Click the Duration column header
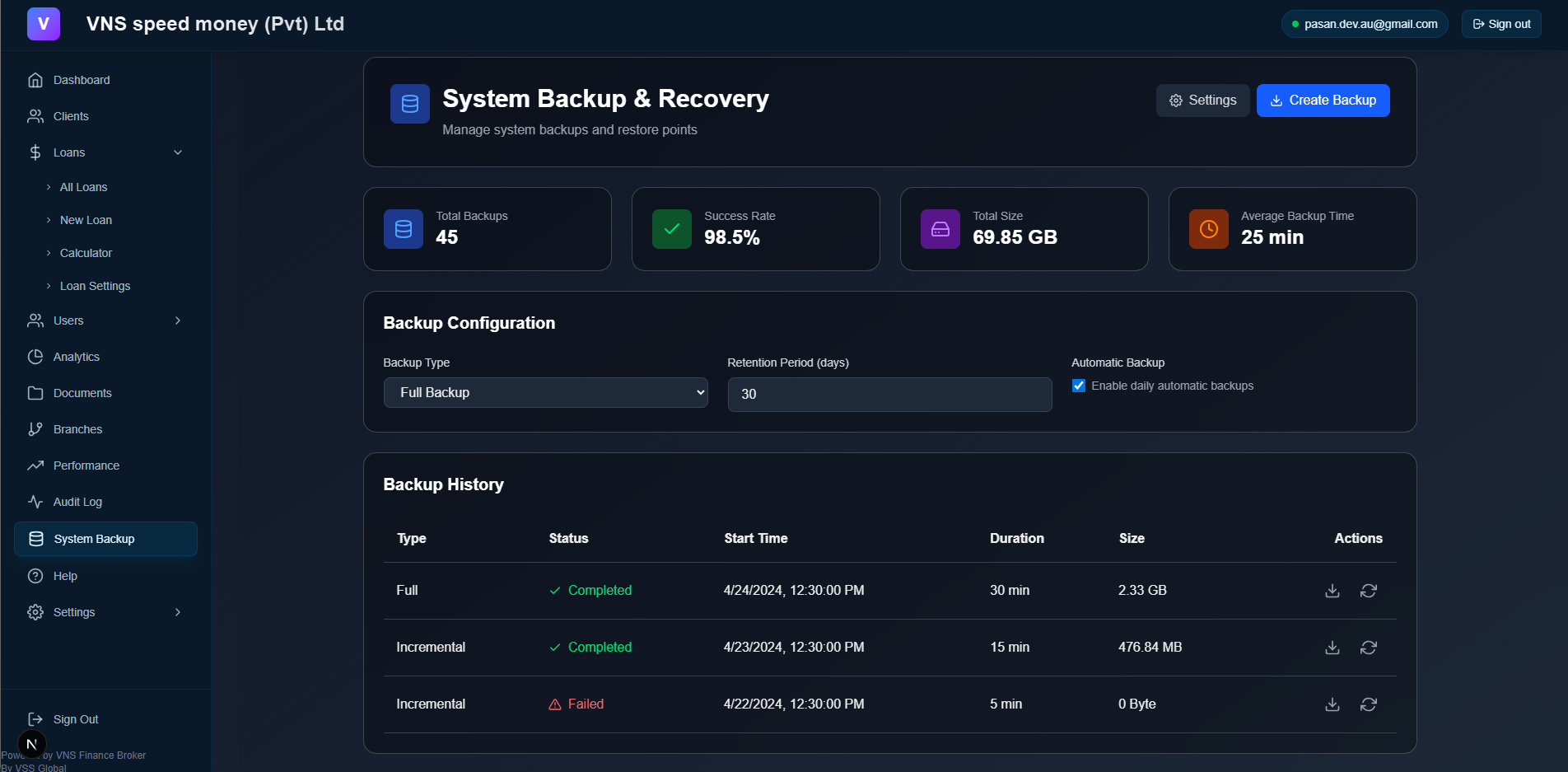 coord(1017,538)
